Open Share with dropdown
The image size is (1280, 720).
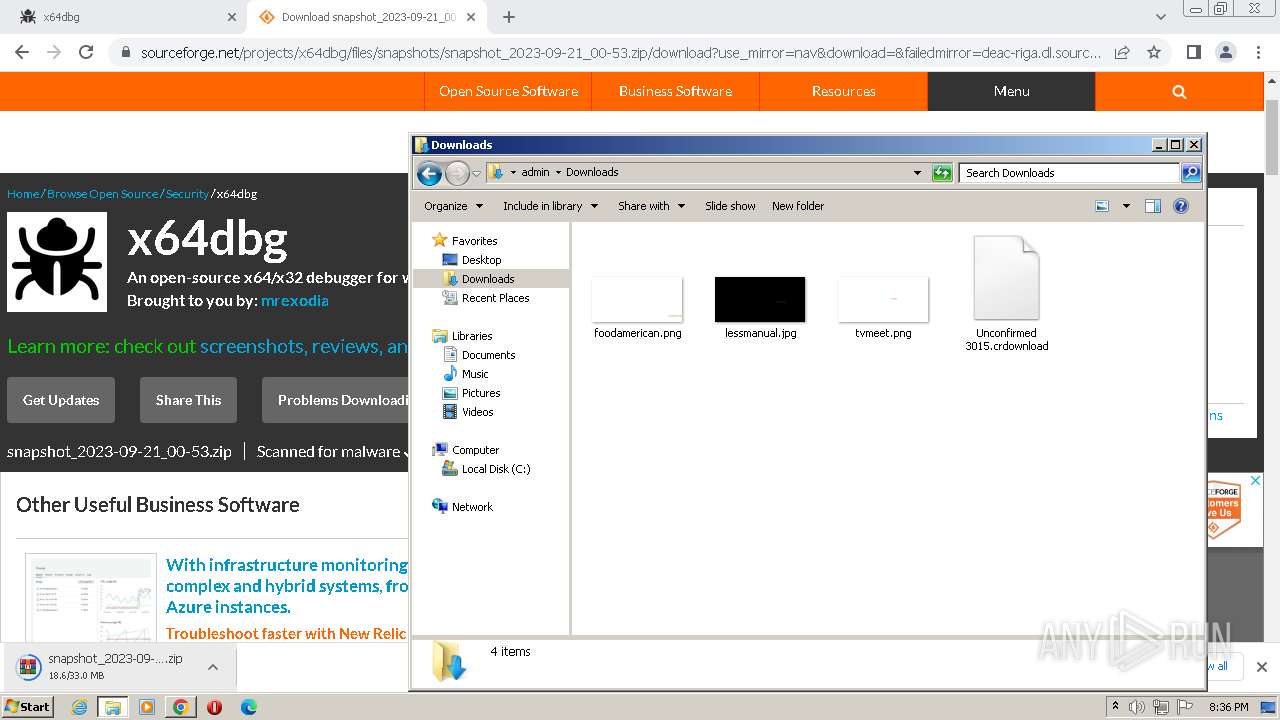[651, 206]
